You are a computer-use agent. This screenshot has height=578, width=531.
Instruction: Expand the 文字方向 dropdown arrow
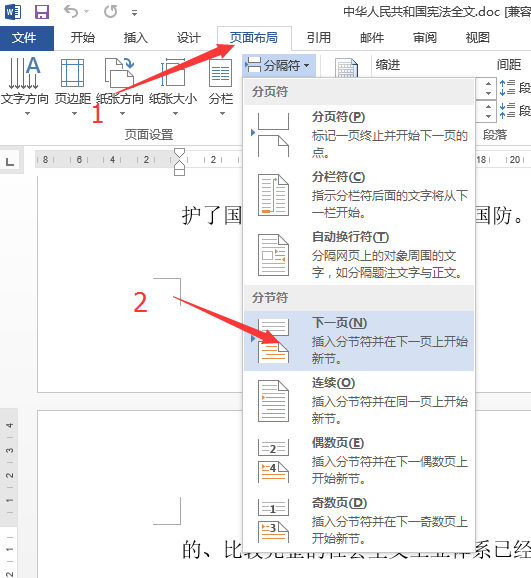(27, 114)
